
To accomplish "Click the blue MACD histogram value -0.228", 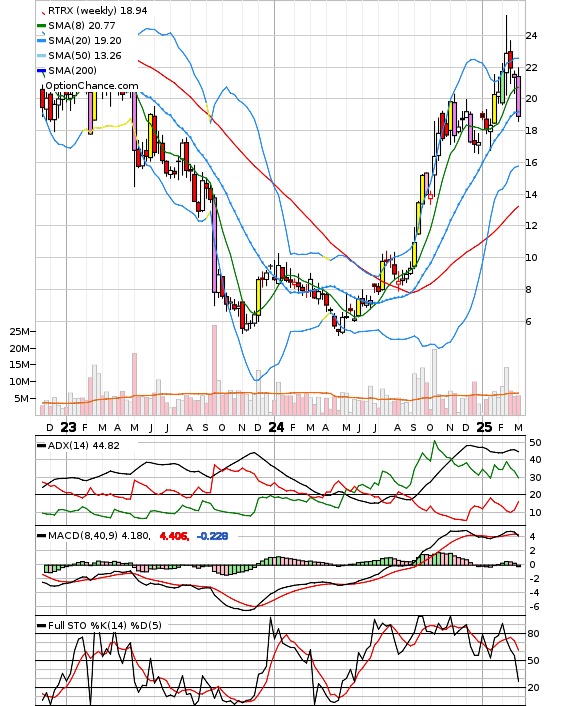I will coord(213,536).
